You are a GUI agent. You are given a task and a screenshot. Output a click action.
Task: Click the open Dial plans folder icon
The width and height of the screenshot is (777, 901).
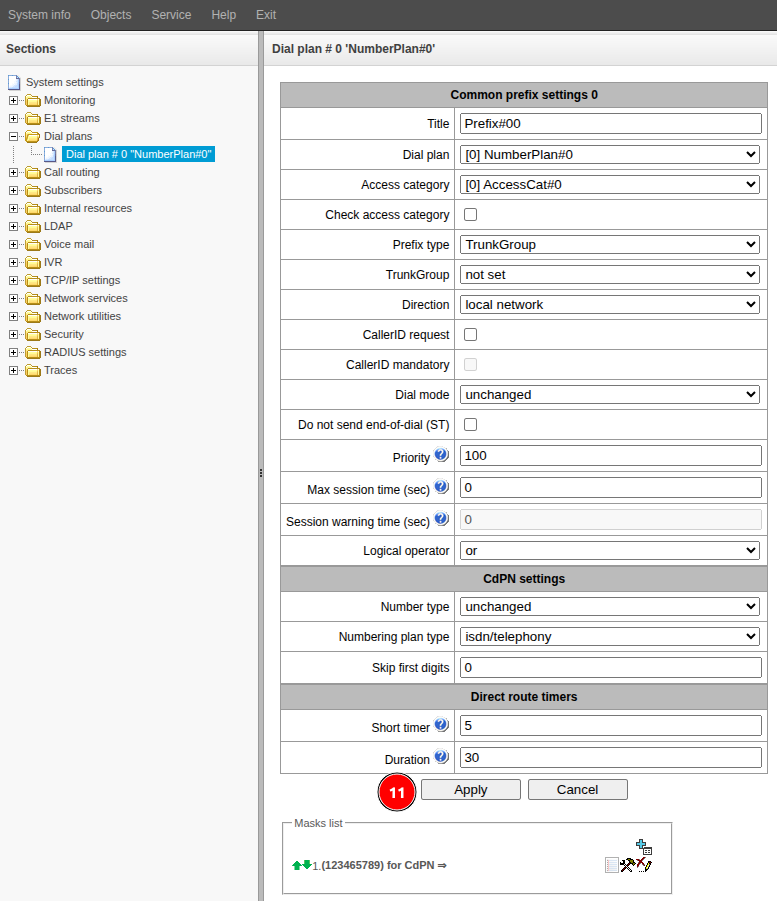pyautogui.click(x=33, y=136)
